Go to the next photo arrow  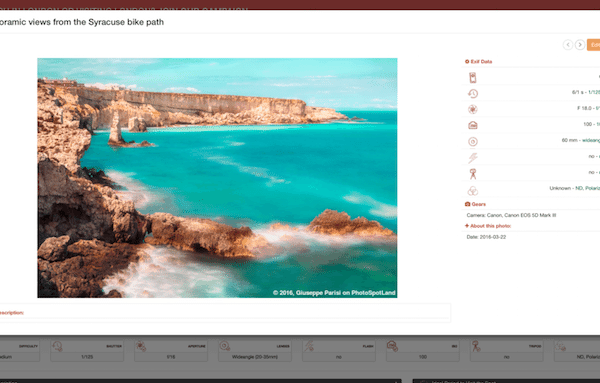[x=580, y=45]
